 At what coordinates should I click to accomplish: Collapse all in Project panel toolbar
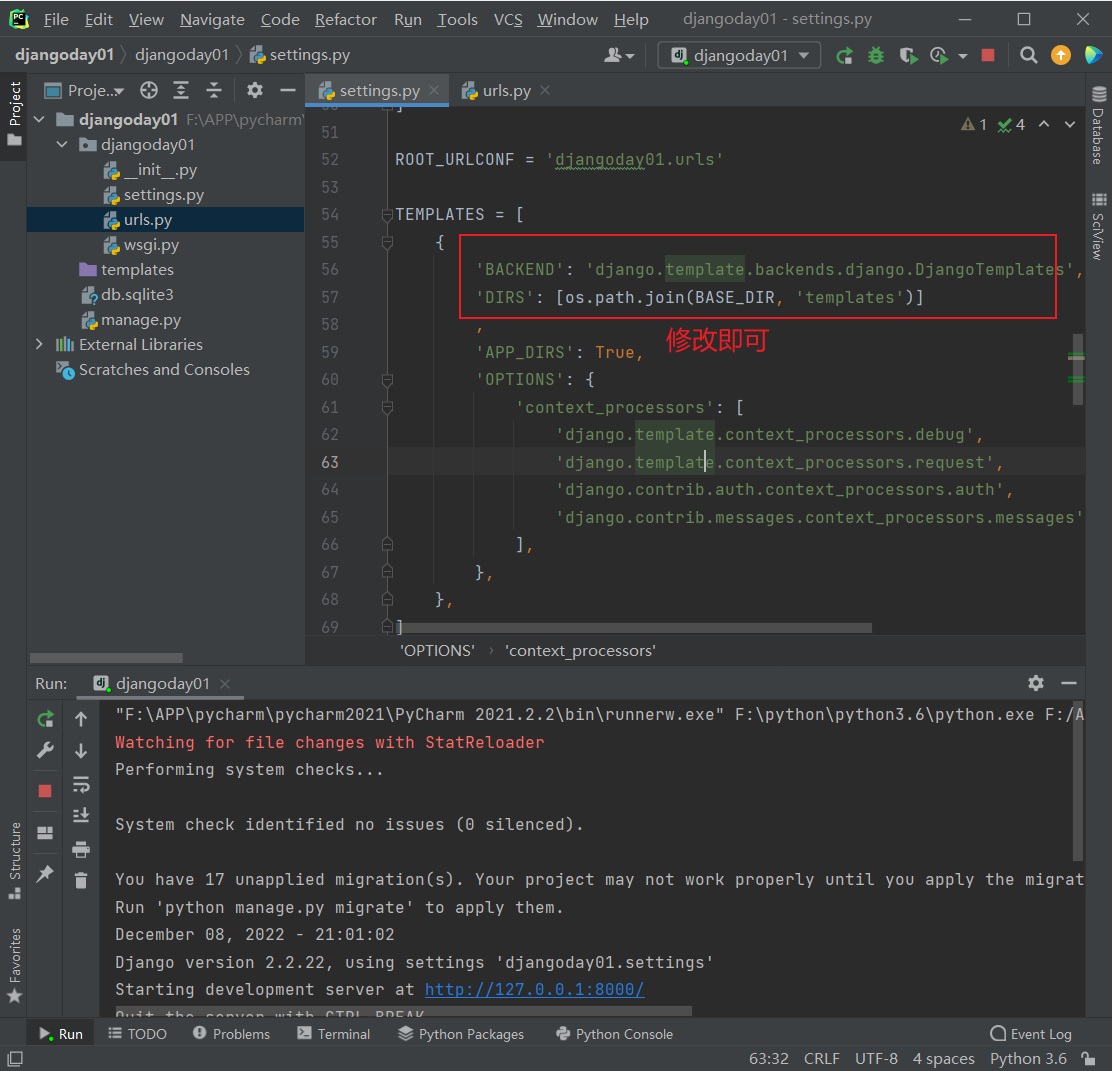(x=213, y=91)
